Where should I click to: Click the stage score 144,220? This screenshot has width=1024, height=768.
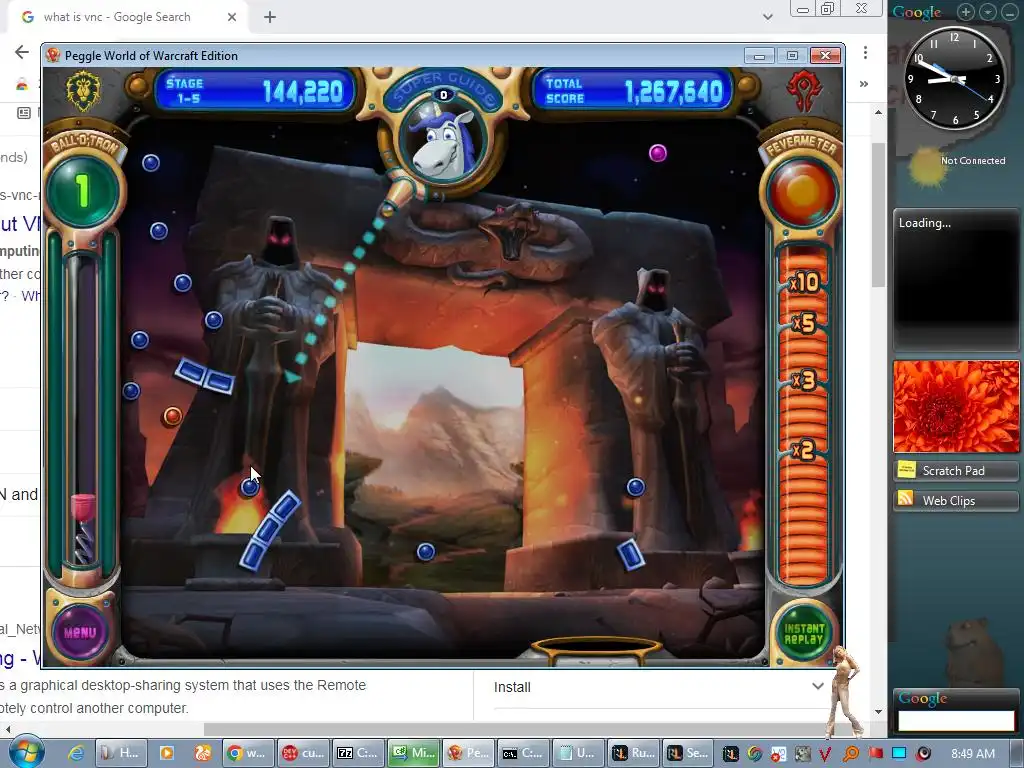[303, 91]
